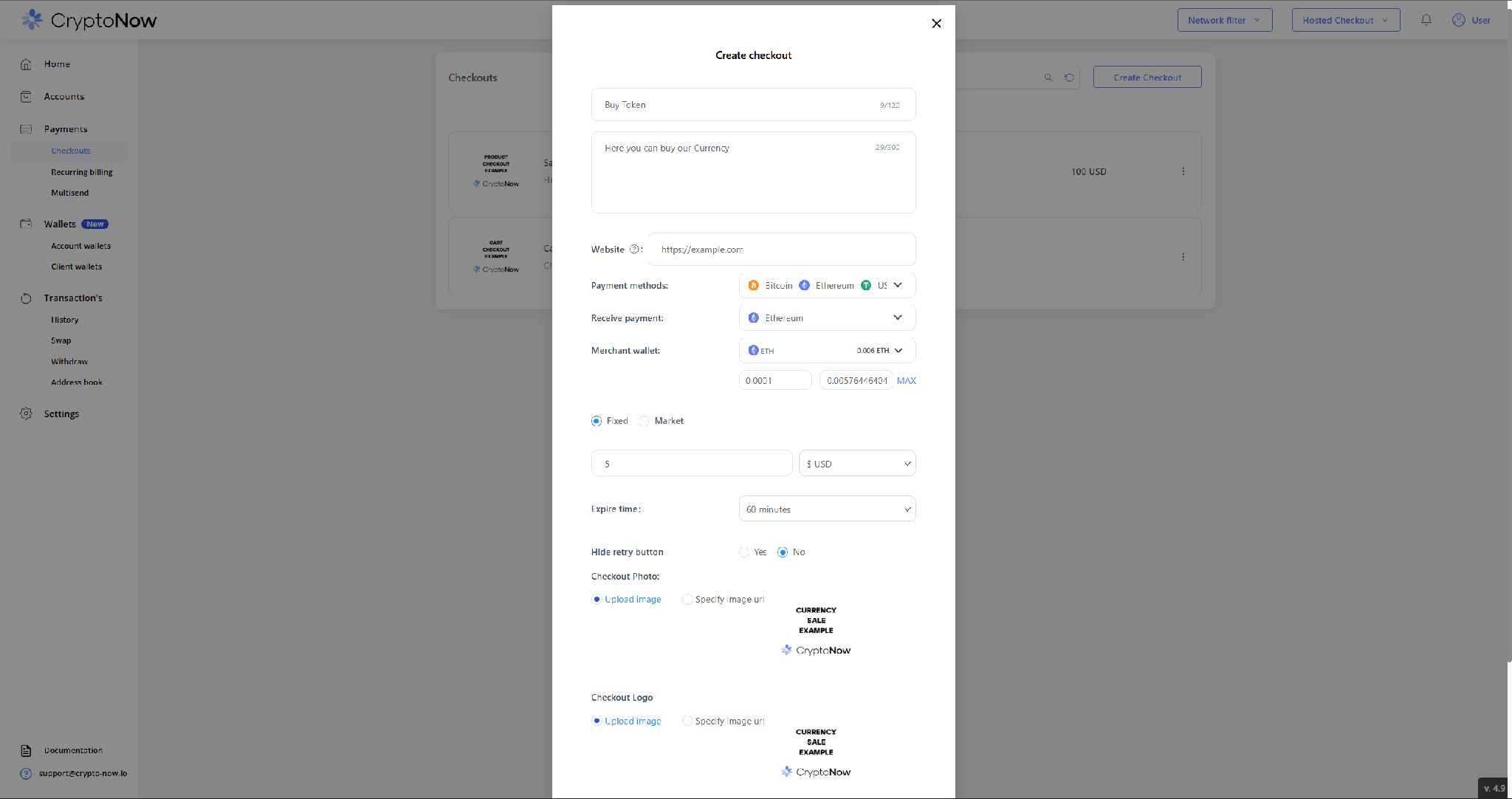Click the Ethereum icon in Receive payment
Screen dimensions: 1512x799
point(753,318)
